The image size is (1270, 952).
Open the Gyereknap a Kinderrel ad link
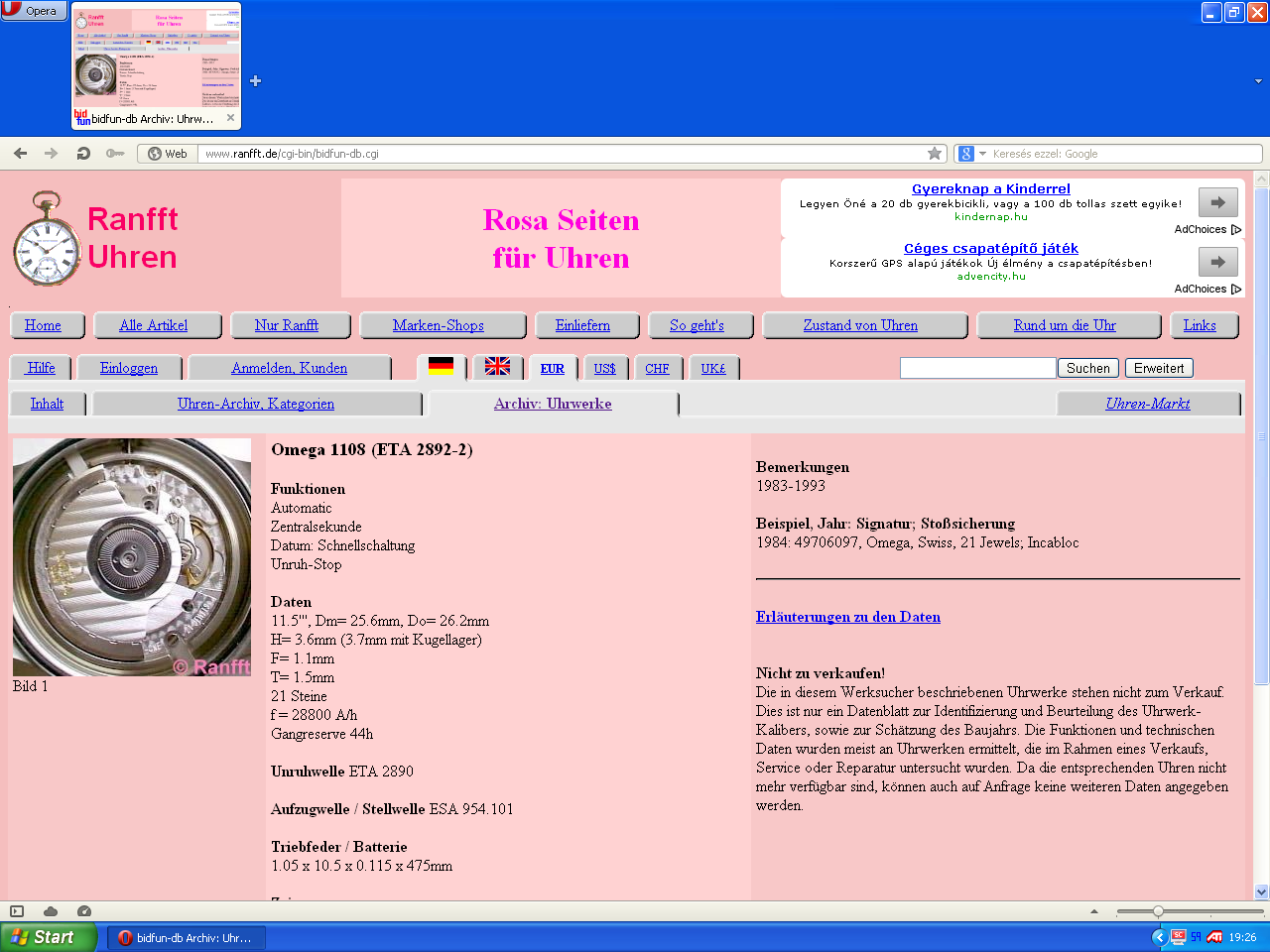[x=990, y=188]
